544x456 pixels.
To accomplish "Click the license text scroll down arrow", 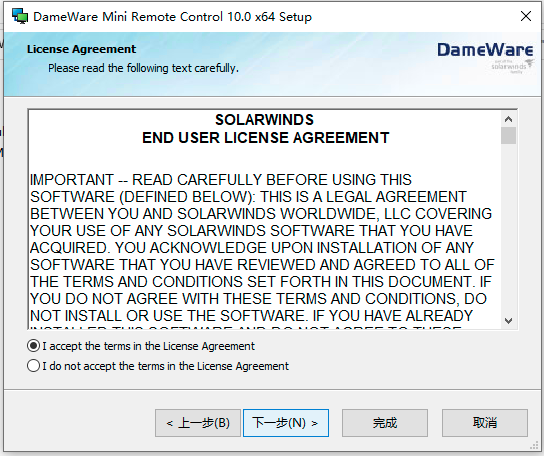I will pyautogui.click(x=508, y=321).
